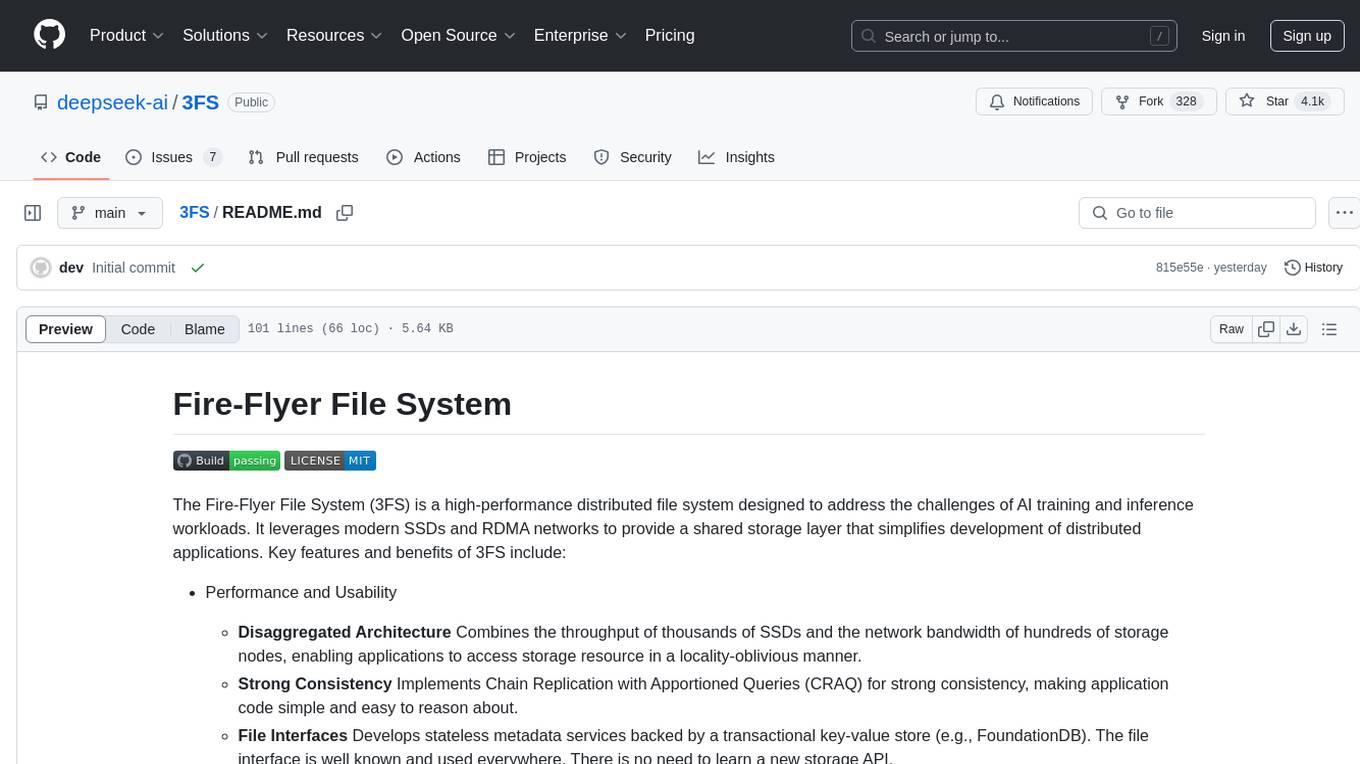Go to the Pricing page
This screenshot has width=1360, height=764.
(670, 35)
